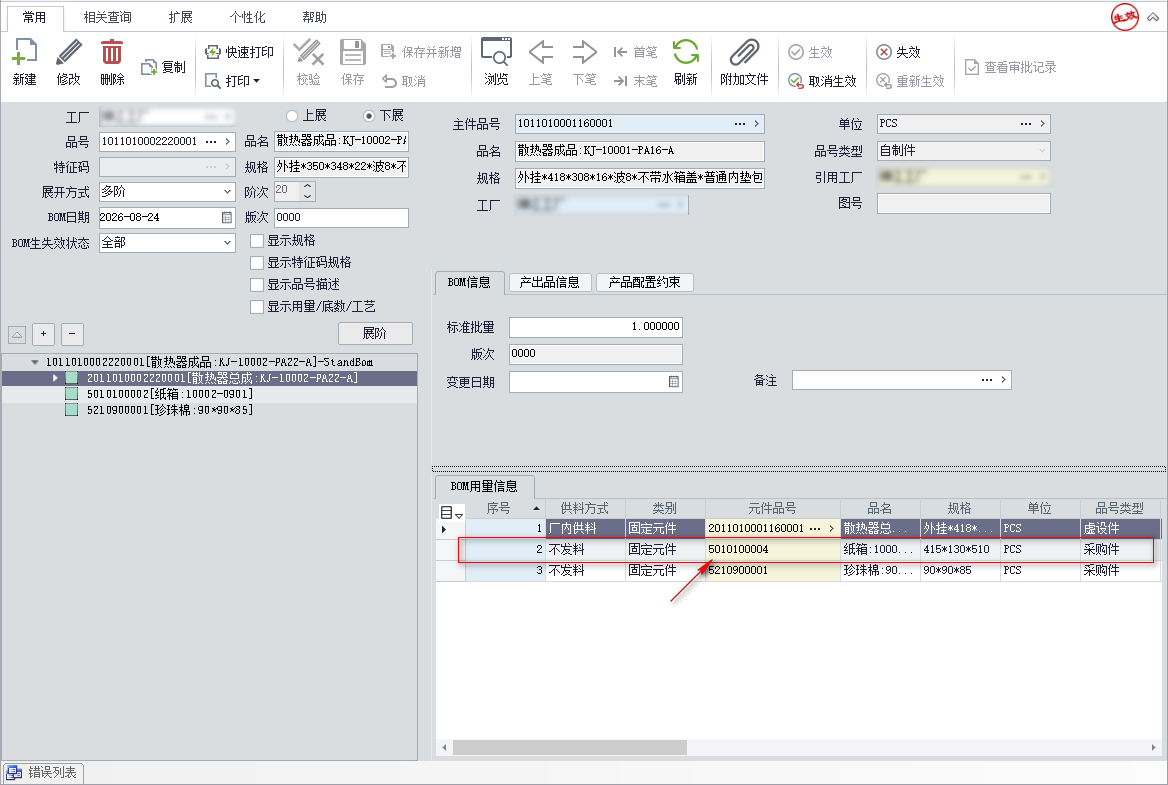
Task: Jump to first record with 首笔
Action: pos(635,52)
